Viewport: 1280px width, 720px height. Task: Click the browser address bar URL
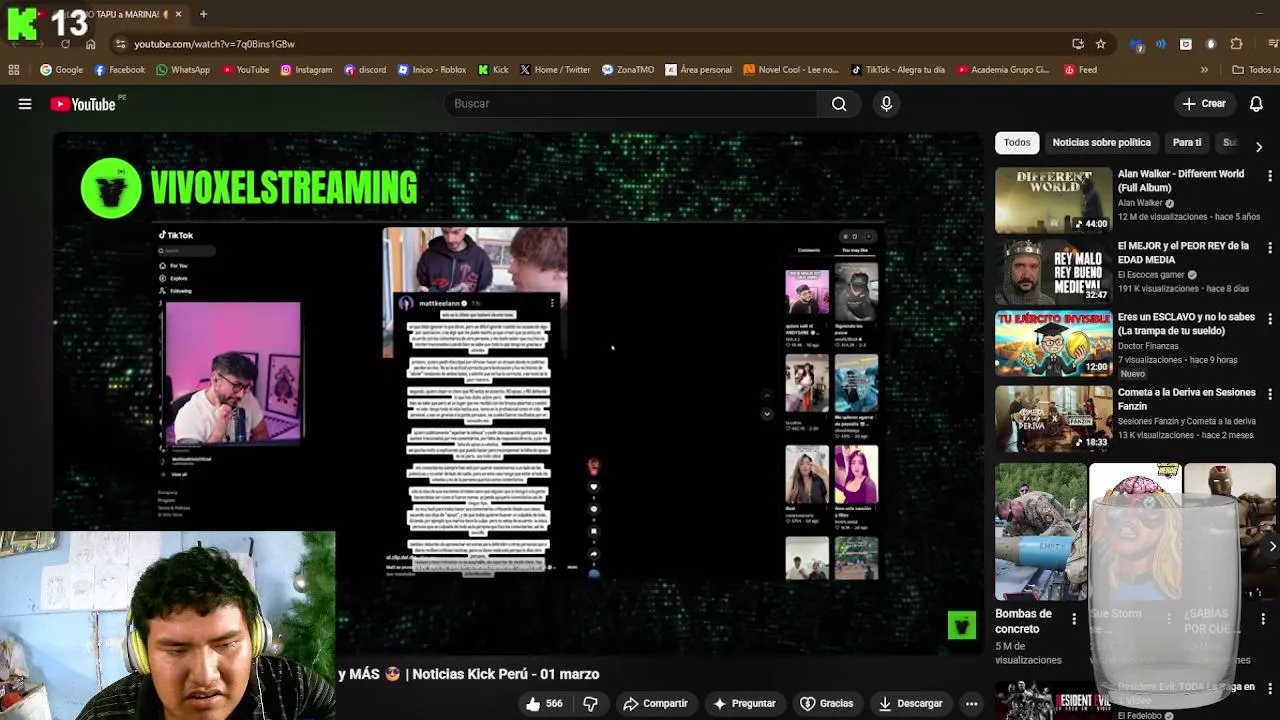[x=214, y=44]
